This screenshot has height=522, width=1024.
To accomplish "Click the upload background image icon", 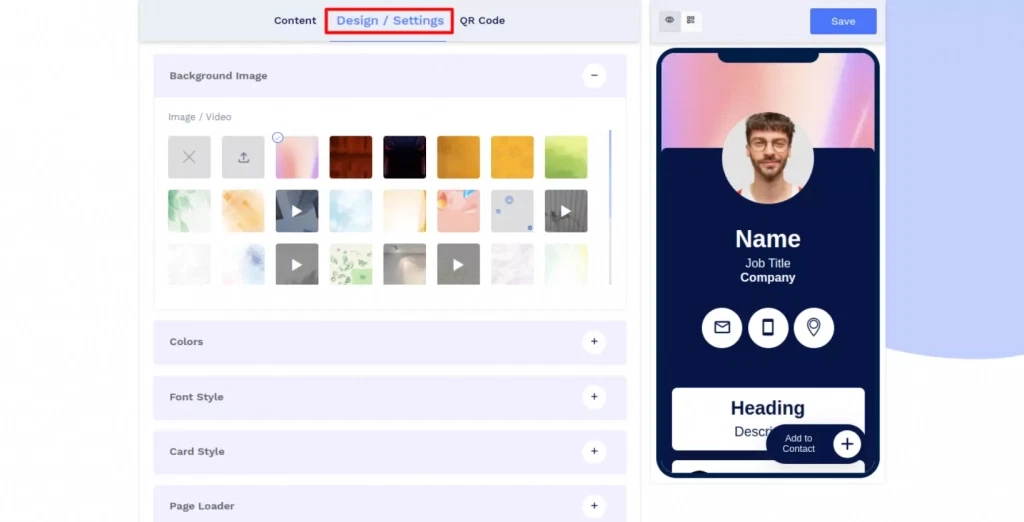I will tap(243, 157).
